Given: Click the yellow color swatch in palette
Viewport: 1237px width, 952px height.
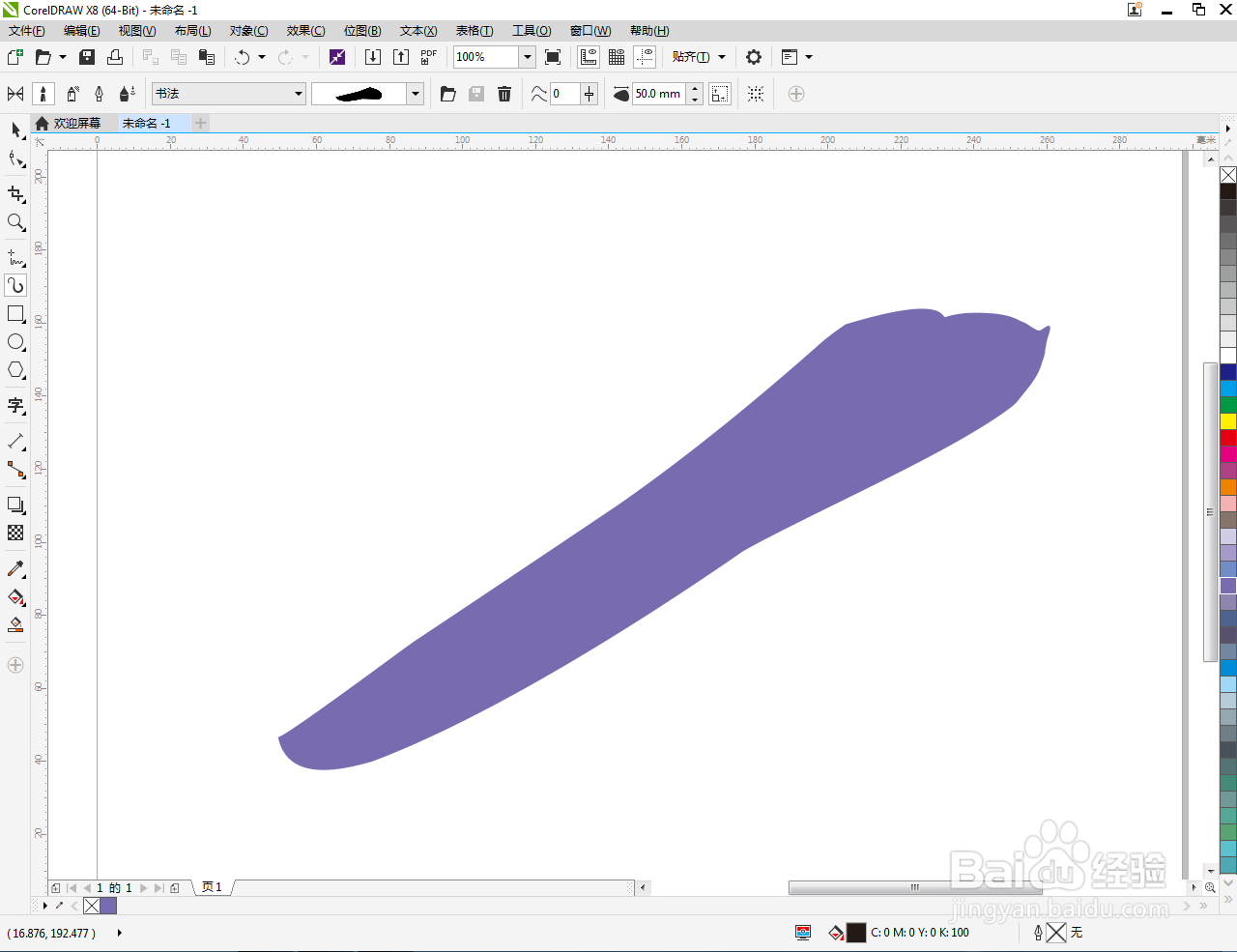Looking at the screenshot, I should [x=1228, y=421].
